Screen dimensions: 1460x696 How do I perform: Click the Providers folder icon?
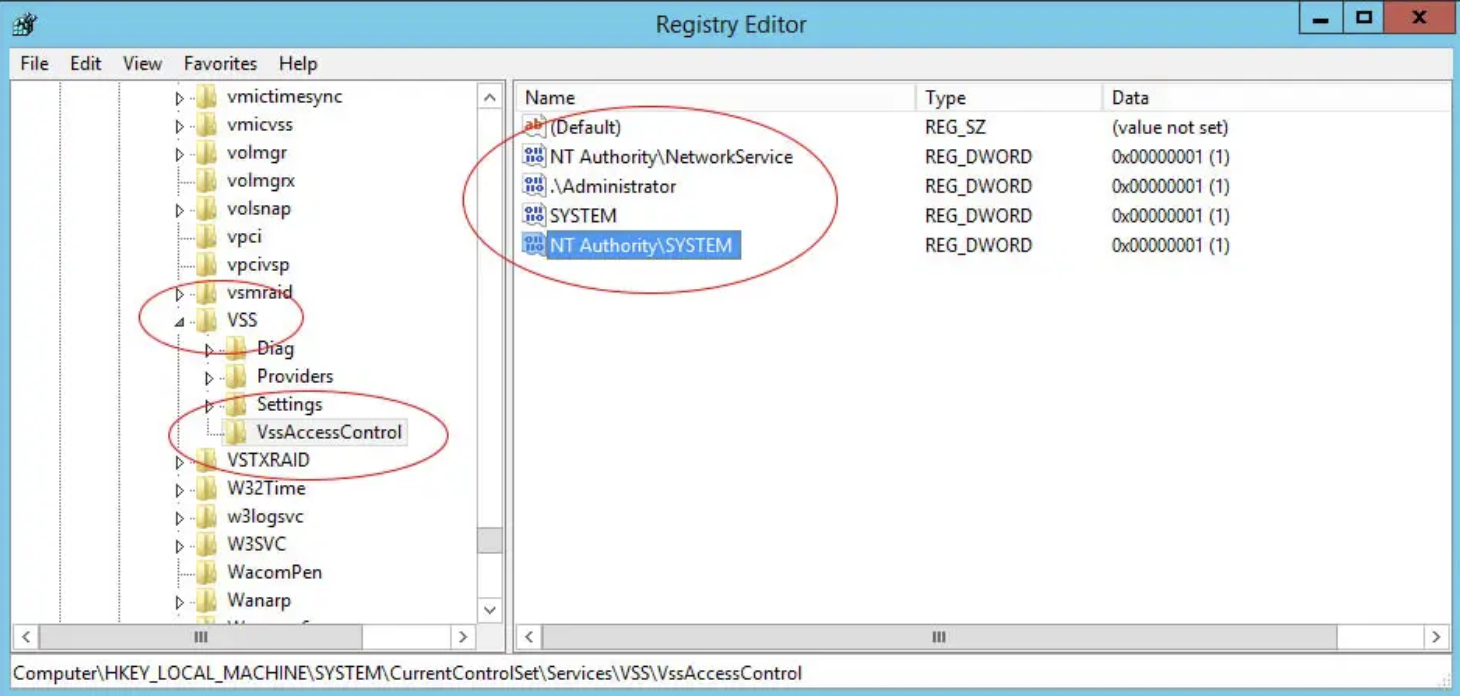[236, 376]
